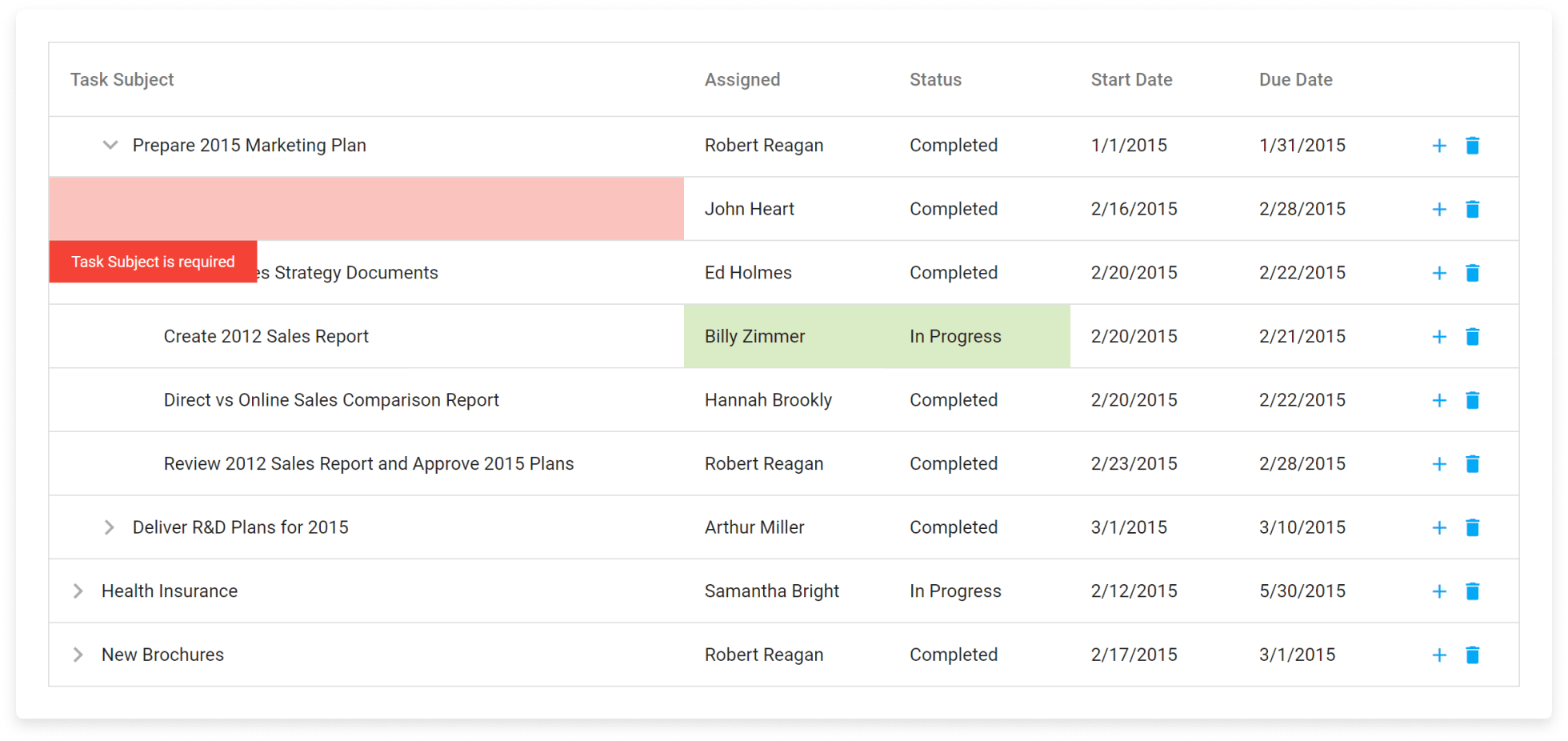Add a row under Deliver R&D Plans
Viewport: 1568px width, 741px height.
tap(1438, 528)
